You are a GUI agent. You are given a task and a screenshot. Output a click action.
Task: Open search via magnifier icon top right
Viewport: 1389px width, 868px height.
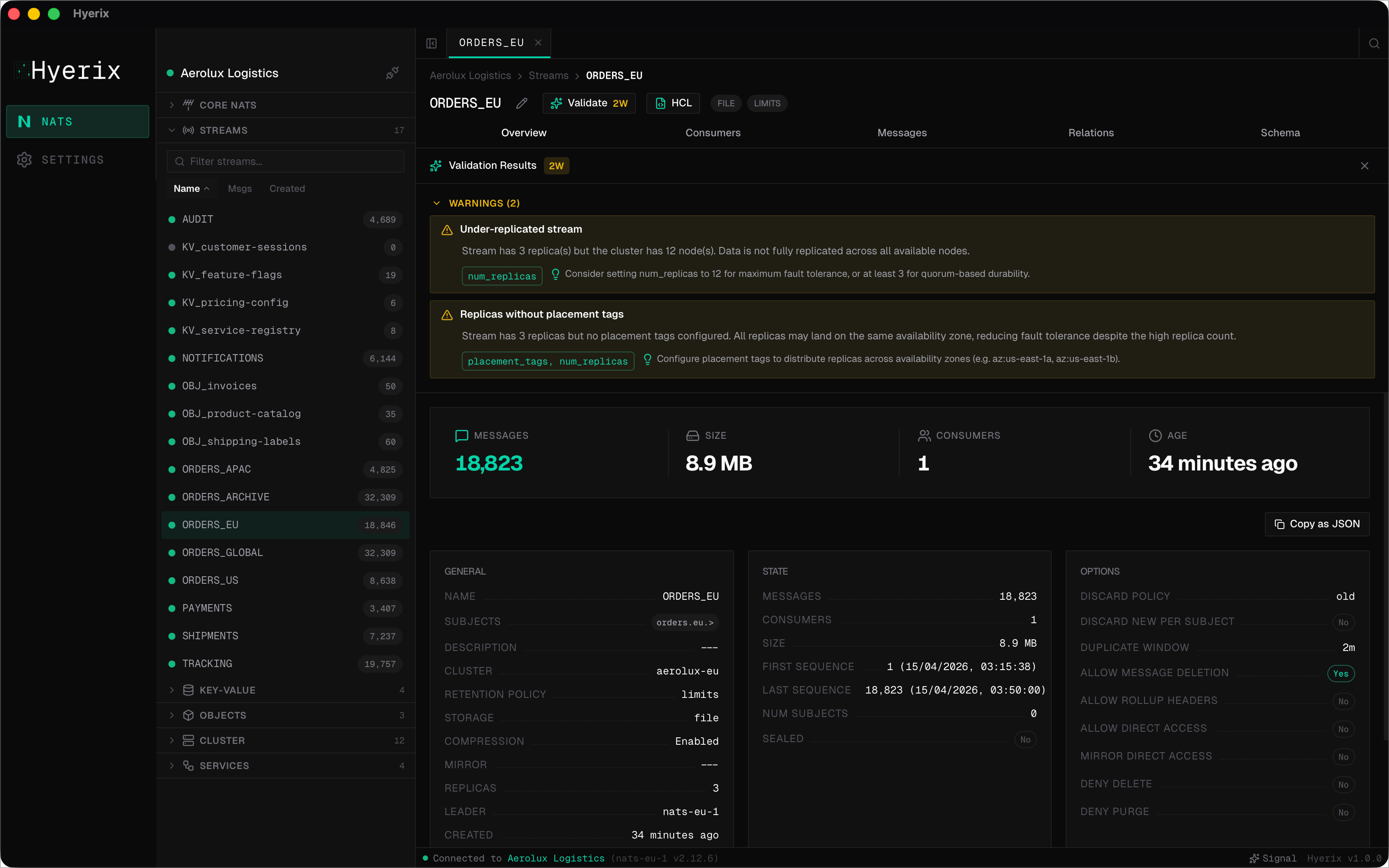pyautogui.click(x=1373, y=43)
